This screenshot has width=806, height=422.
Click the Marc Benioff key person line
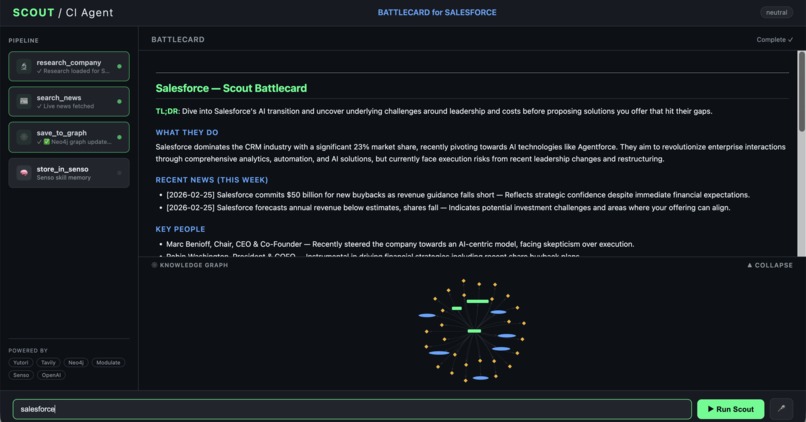400,244
